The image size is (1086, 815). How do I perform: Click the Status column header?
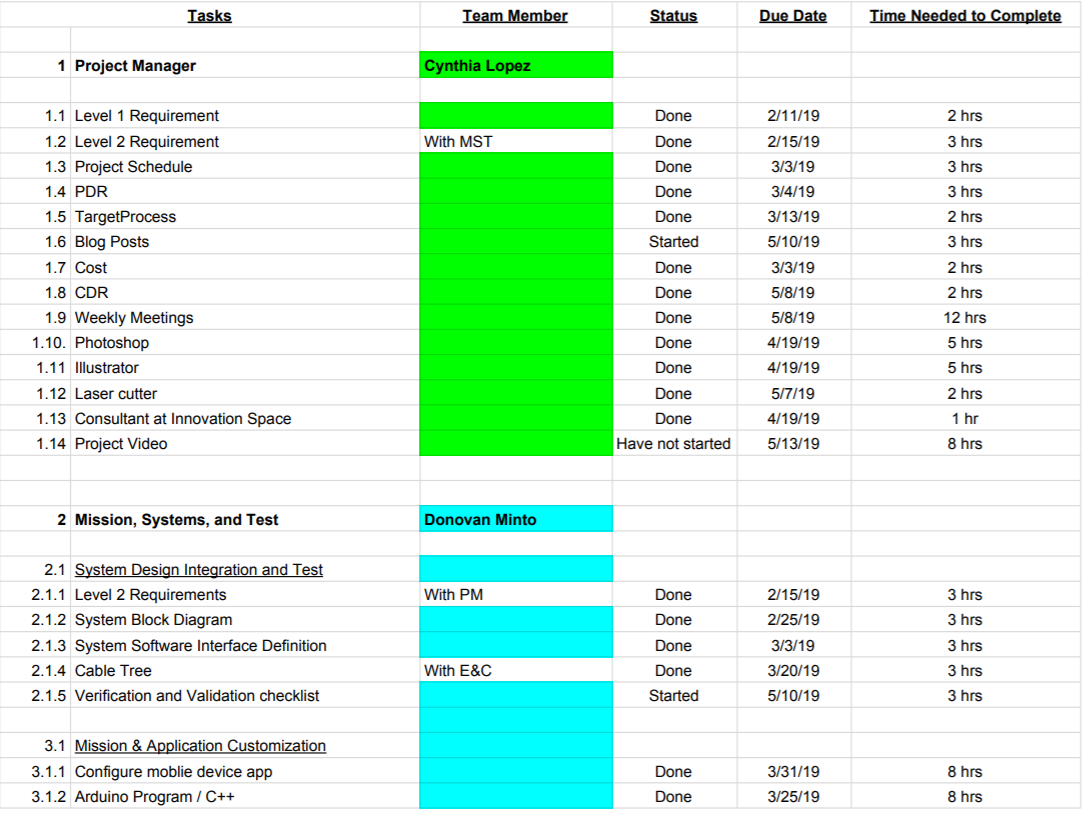(x=673, y=16)
